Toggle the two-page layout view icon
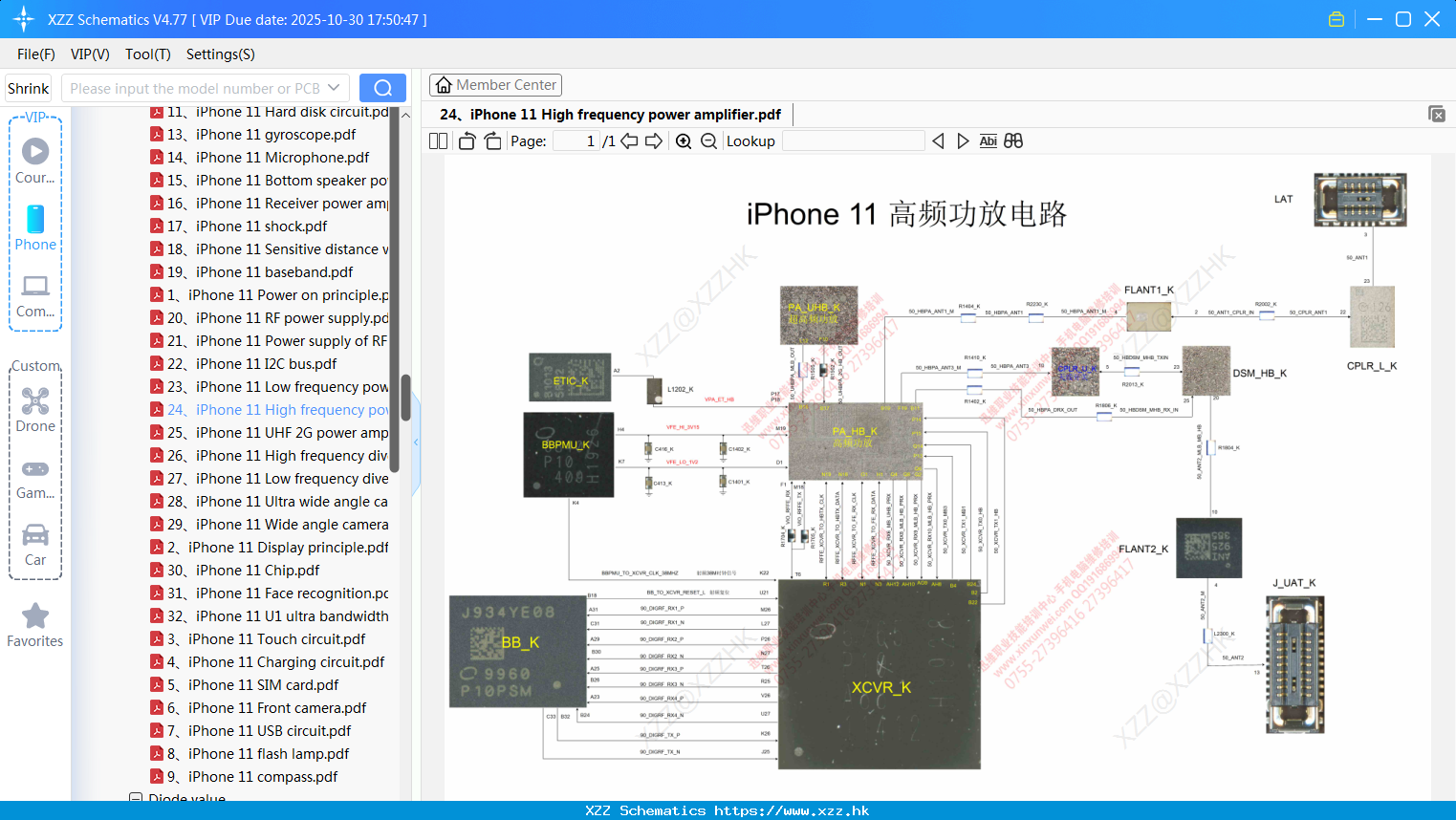 [438, 141]
